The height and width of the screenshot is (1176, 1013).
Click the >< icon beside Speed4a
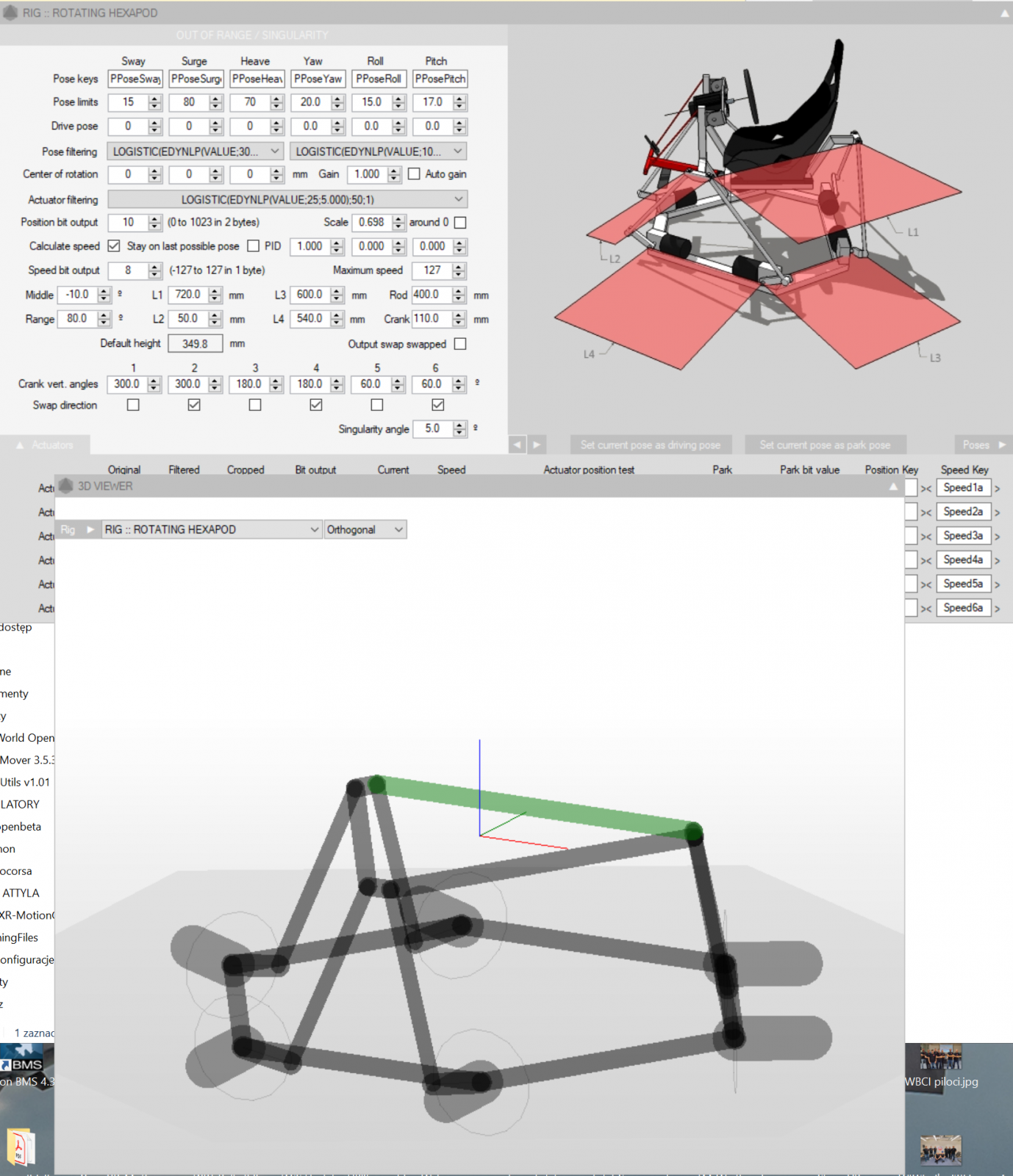tap(926, 561)
